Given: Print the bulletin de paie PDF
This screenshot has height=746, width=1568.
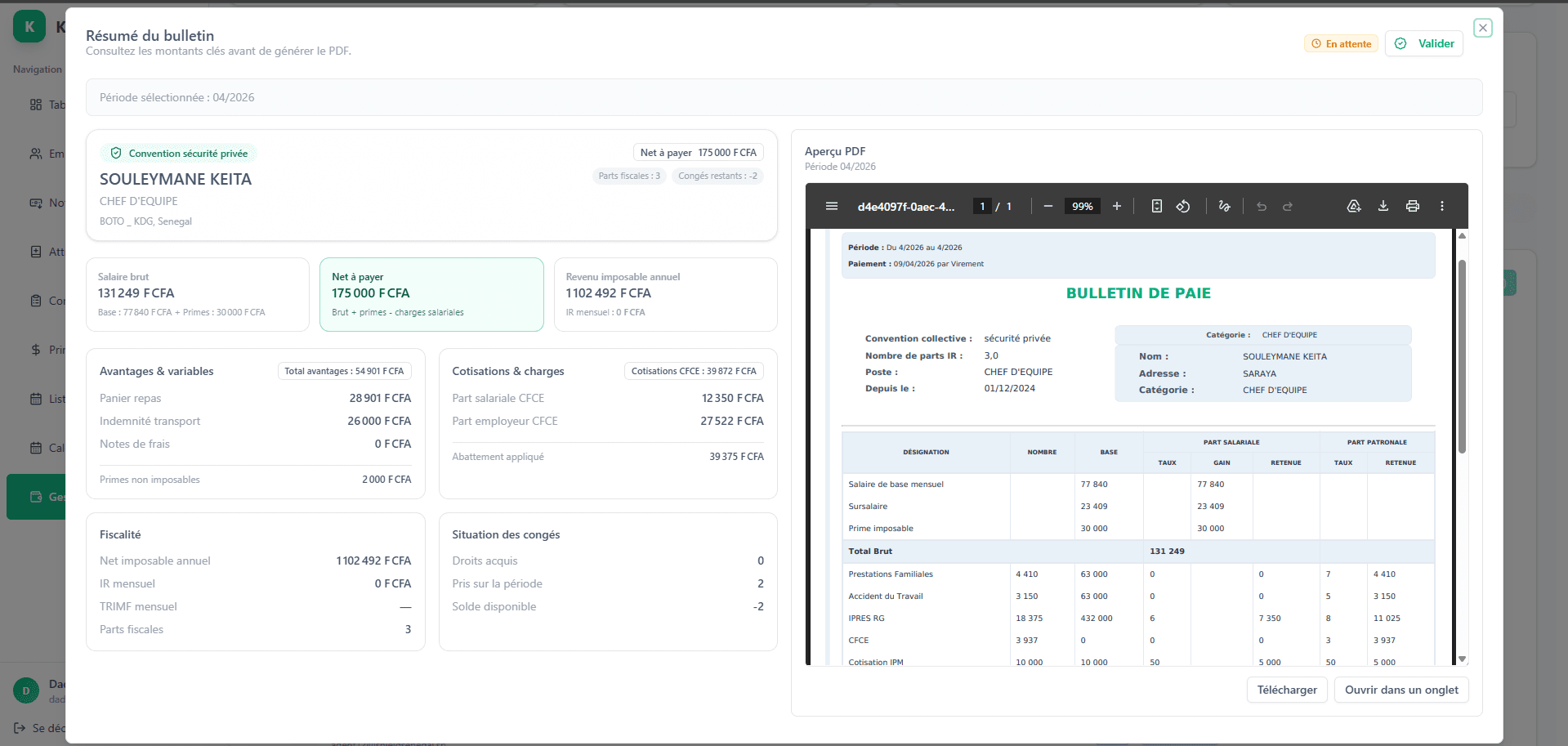Looking at the screenshot, I should point(1413,206).
